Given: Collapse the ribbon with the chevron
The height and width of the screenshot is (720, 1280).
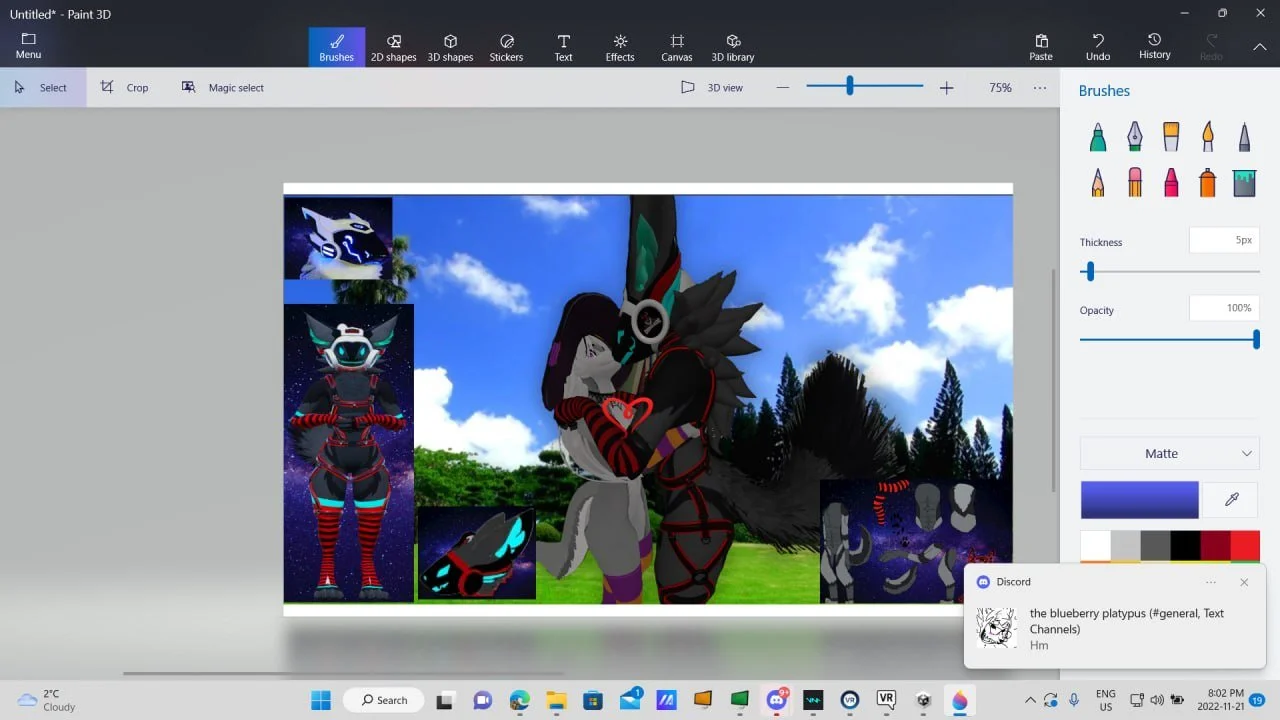Looking at the screenshot, I should (x=1259, y=47).
